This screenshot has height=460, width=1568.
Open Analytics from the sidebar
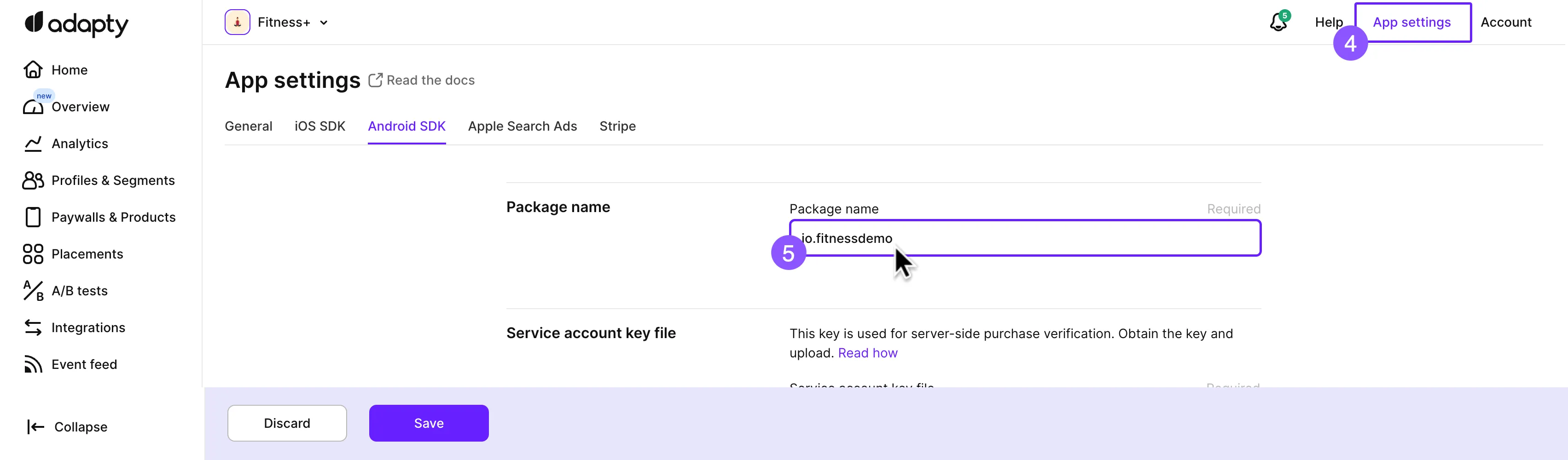tap(79, 144)
